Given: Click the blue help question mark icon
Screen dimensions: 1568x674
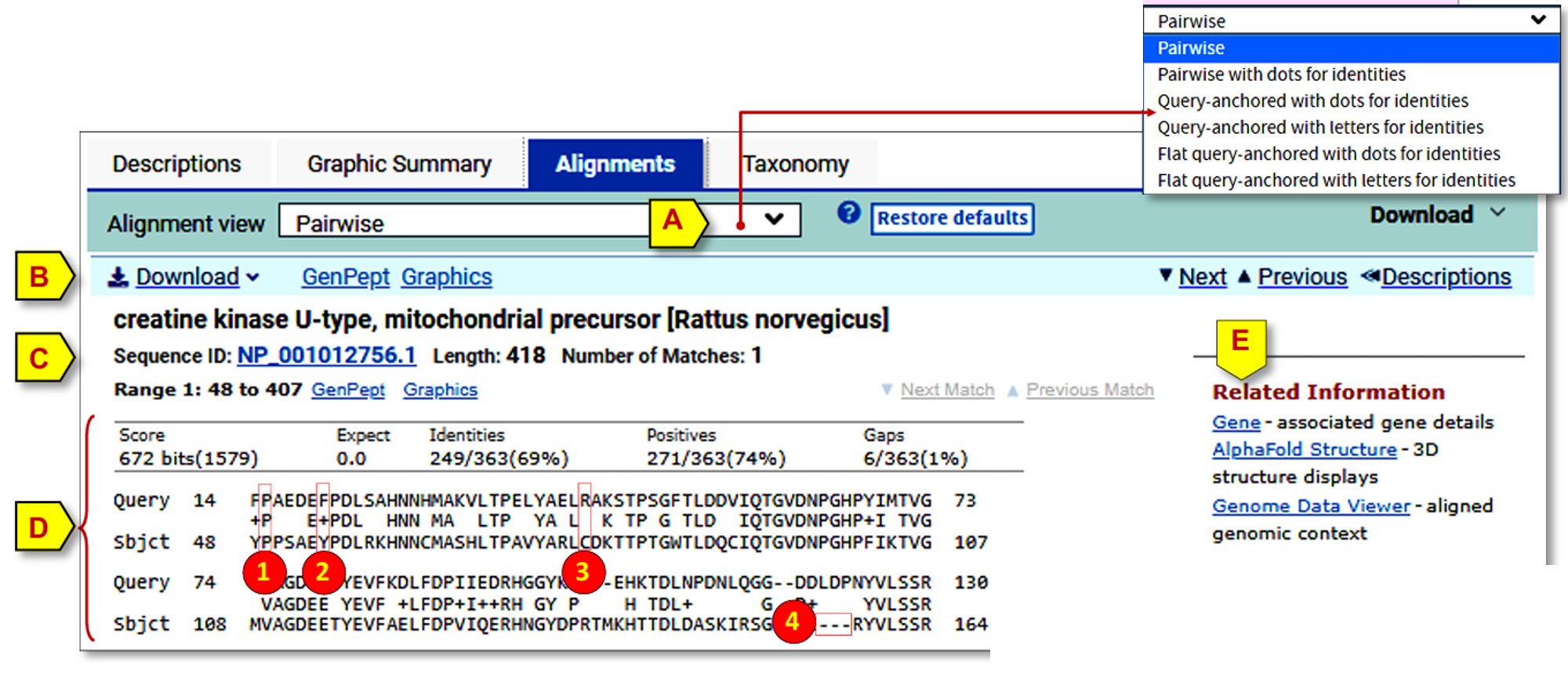Looking at the screenshot, I should (848, 212).
